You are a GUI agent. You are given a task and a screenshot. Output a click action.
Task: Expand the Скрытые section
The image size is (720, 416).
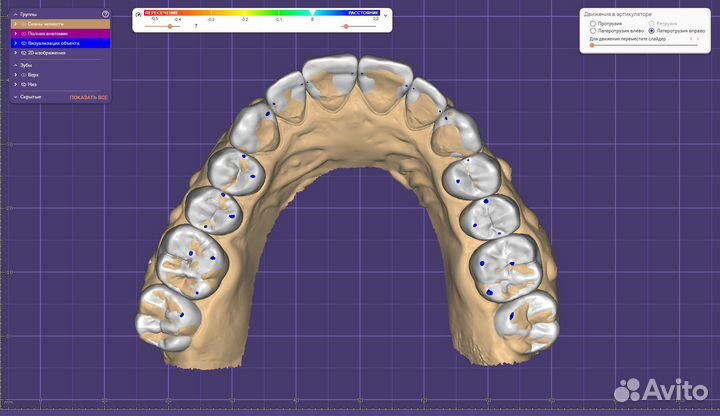(14, 97)
